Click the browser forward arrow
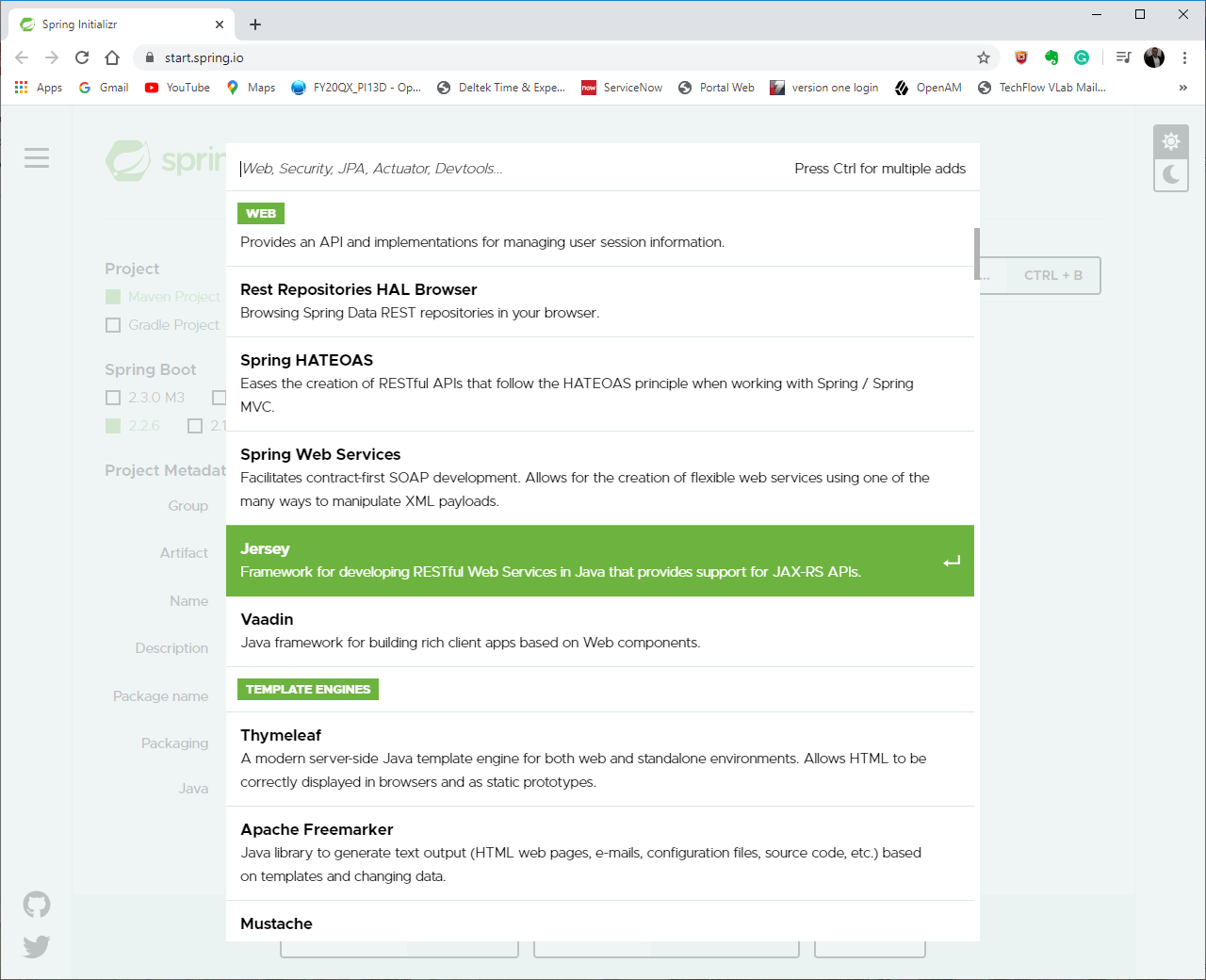This screenshot has height=980, width=1206. click(x=52, y=57)
